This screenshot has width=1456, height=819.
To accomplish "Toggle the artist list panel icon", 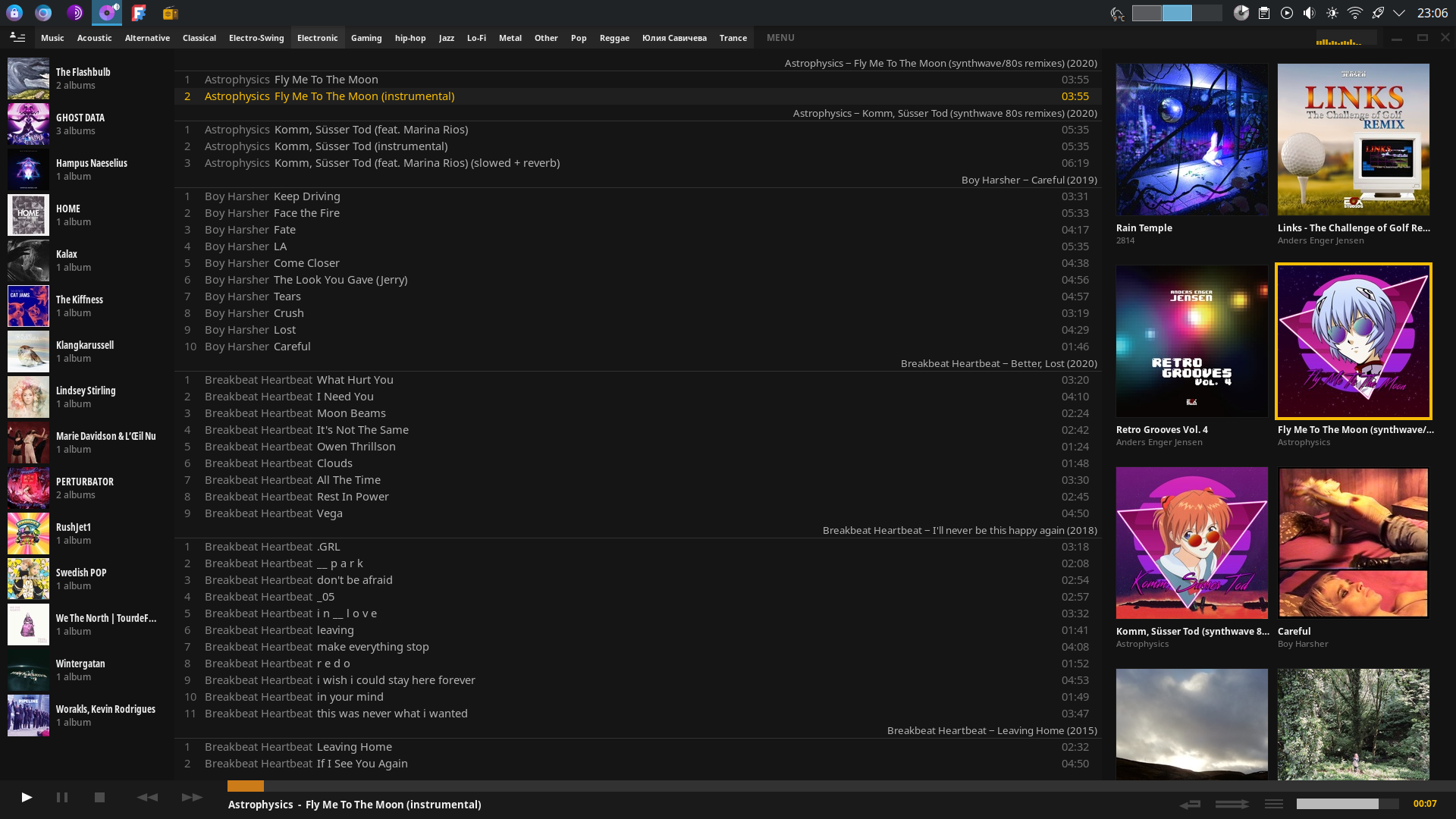I will point(17,37).
